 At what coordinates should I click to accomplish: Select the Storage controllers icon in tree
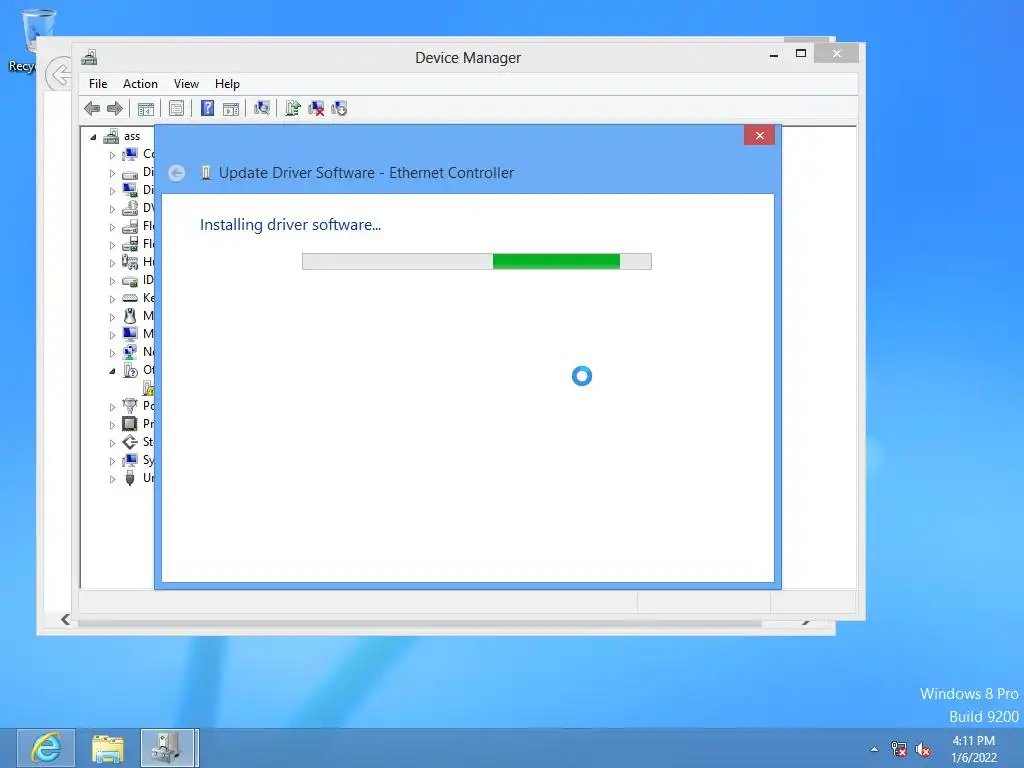point(130,442)
